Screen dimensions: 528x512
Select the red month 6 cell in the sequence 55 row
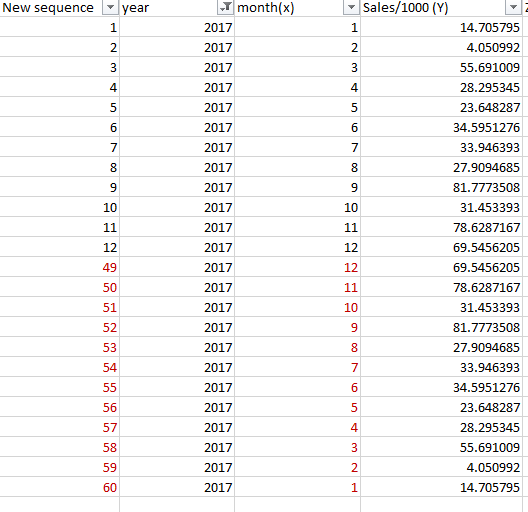[297, 387]
